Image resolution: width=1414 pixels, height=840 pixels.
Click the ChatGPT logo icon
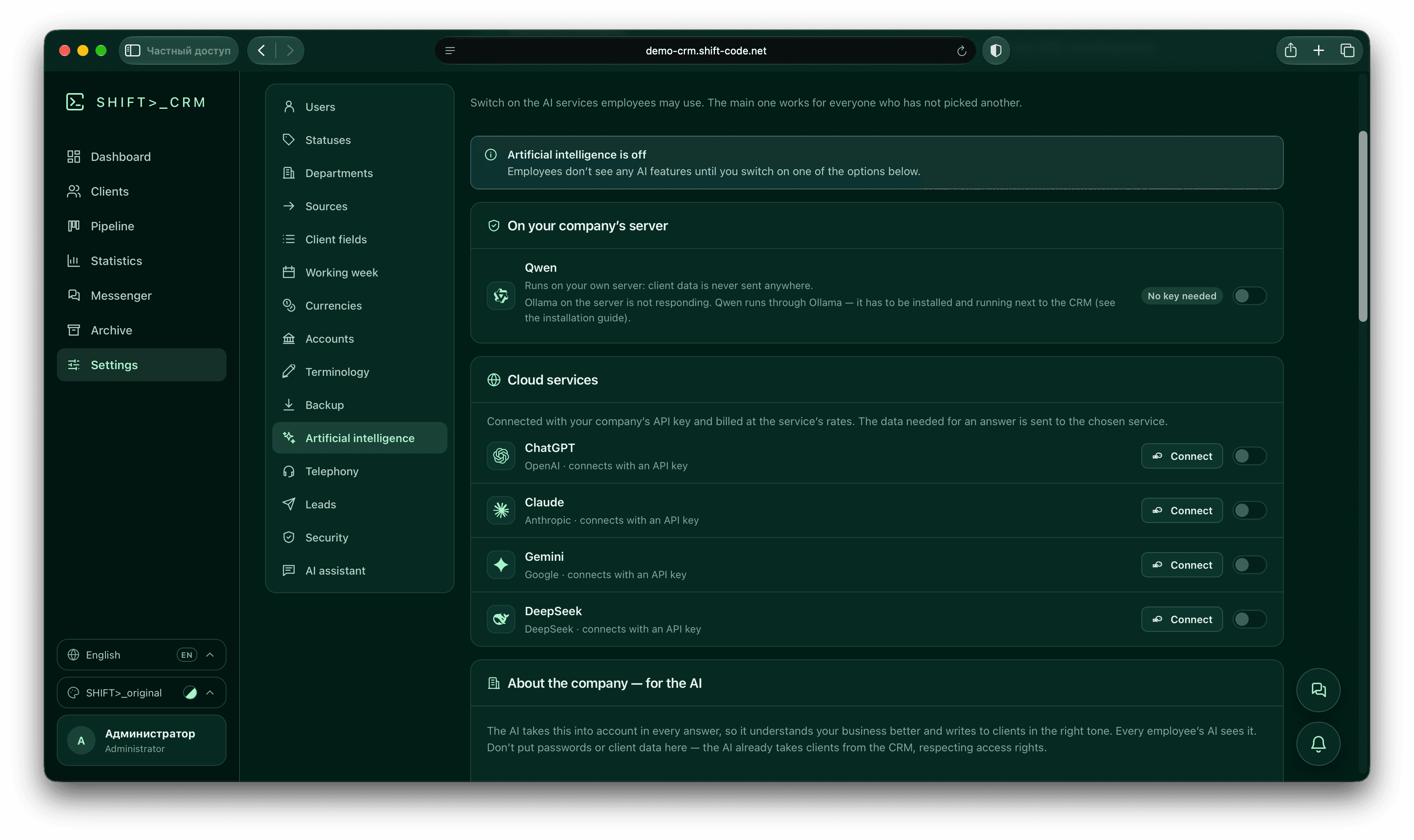coord(501,455)
